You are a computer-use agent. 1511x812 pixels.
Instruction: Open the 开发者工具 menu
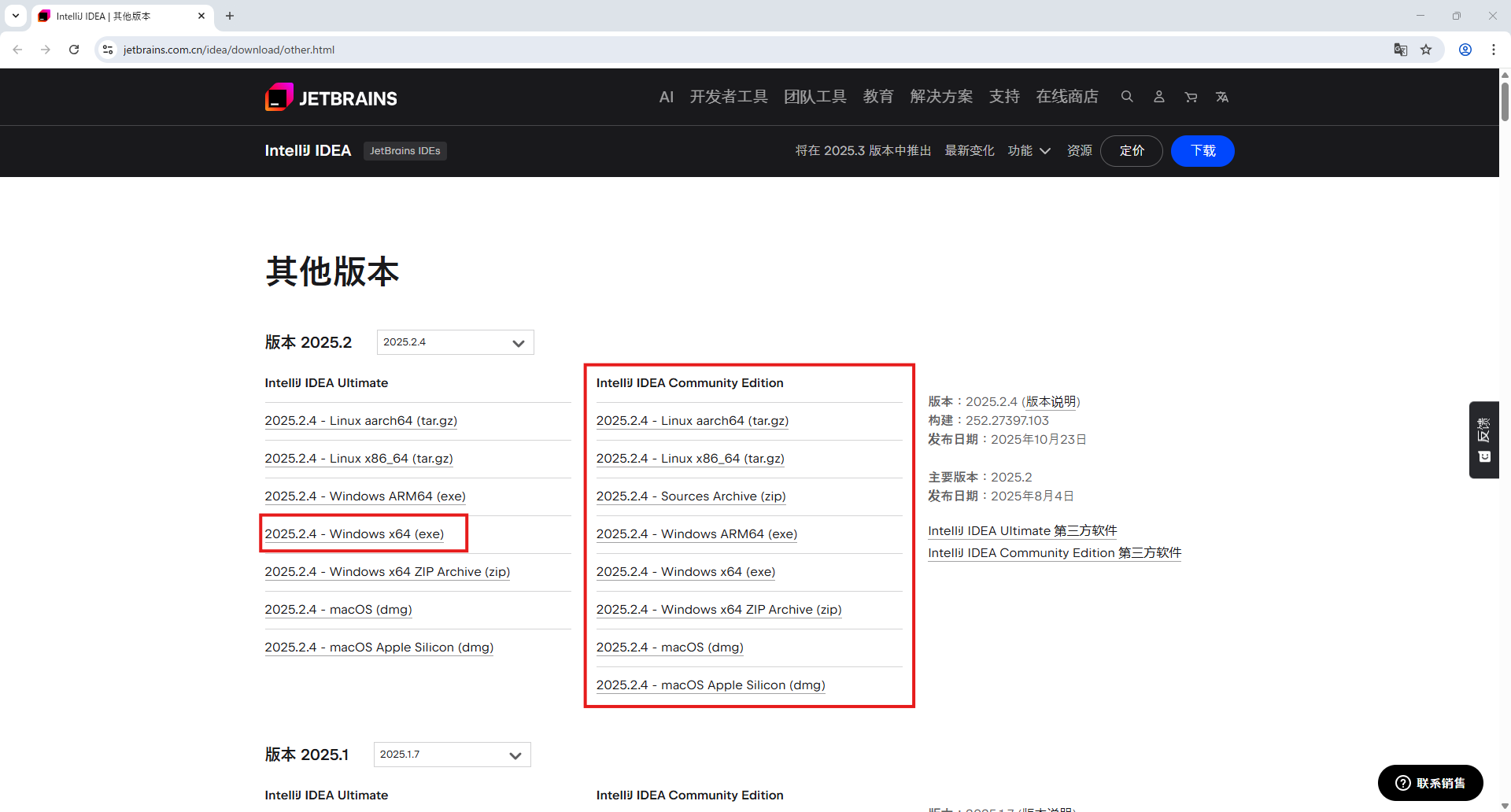(729, 97)
